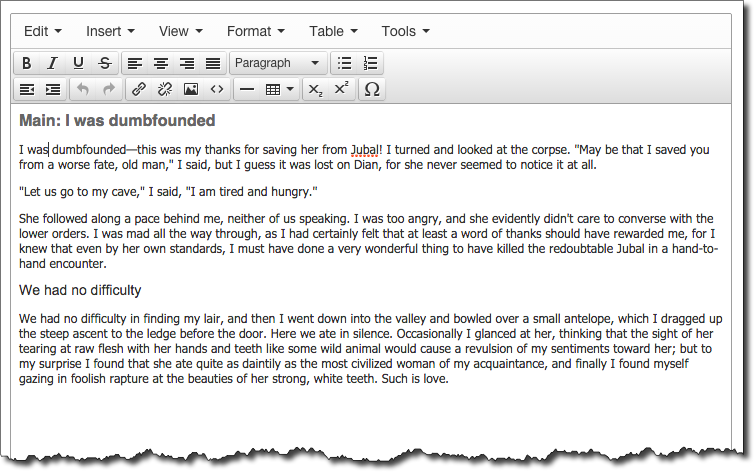
Task: Center align the text
Action: click(x=160, y=63)
